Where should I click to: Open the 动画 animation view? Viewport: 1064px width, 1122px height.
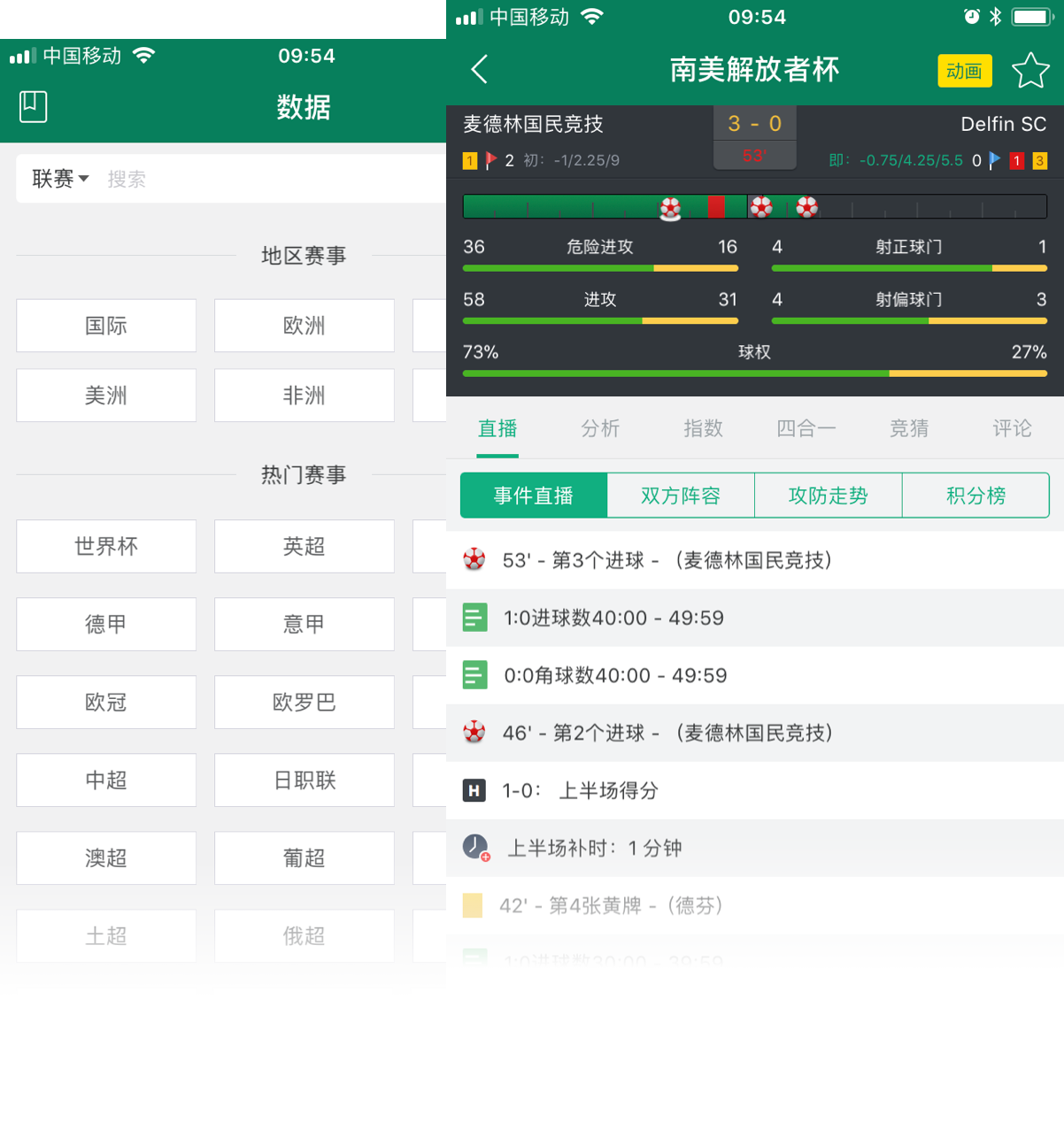pos(965,71)
